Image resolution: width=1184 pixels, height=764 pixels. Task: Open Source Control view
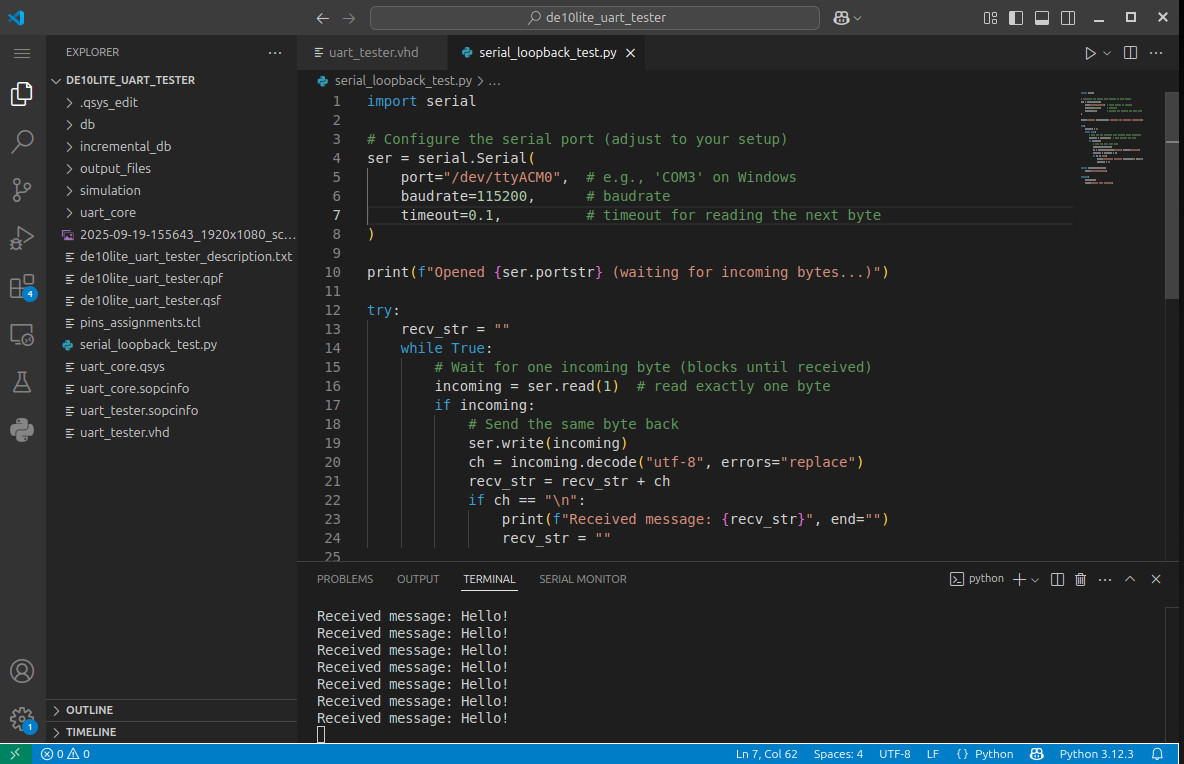[22, 189]
